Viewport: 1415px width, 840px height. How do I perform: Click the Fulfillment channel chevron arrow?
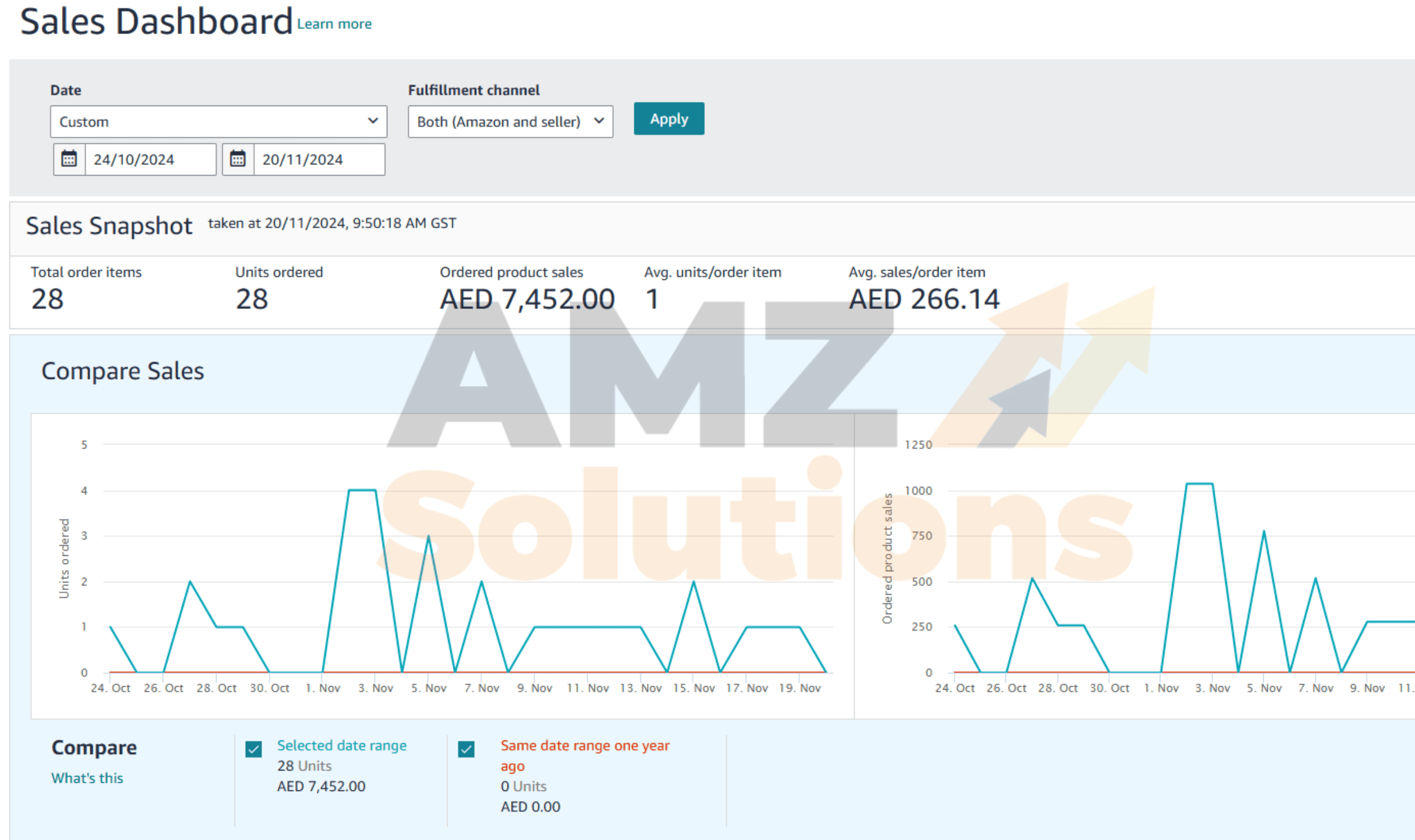(599, 121)
